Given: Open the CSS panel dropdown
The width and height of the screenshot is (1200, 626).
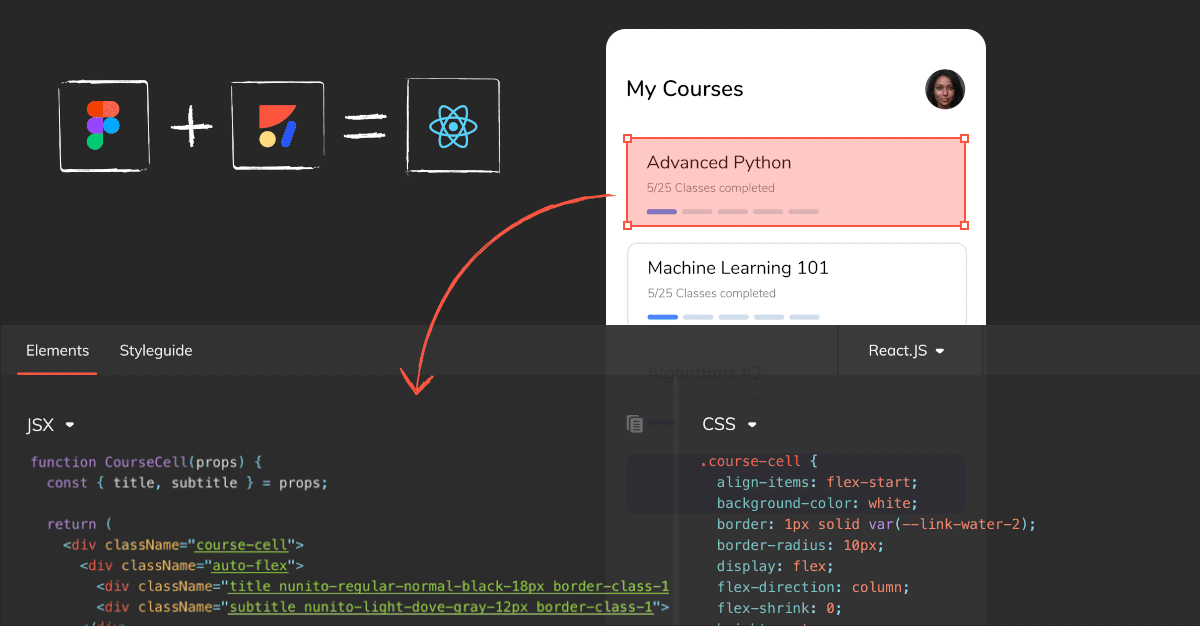Looking at the screenshot, I should tap(729, 424).
